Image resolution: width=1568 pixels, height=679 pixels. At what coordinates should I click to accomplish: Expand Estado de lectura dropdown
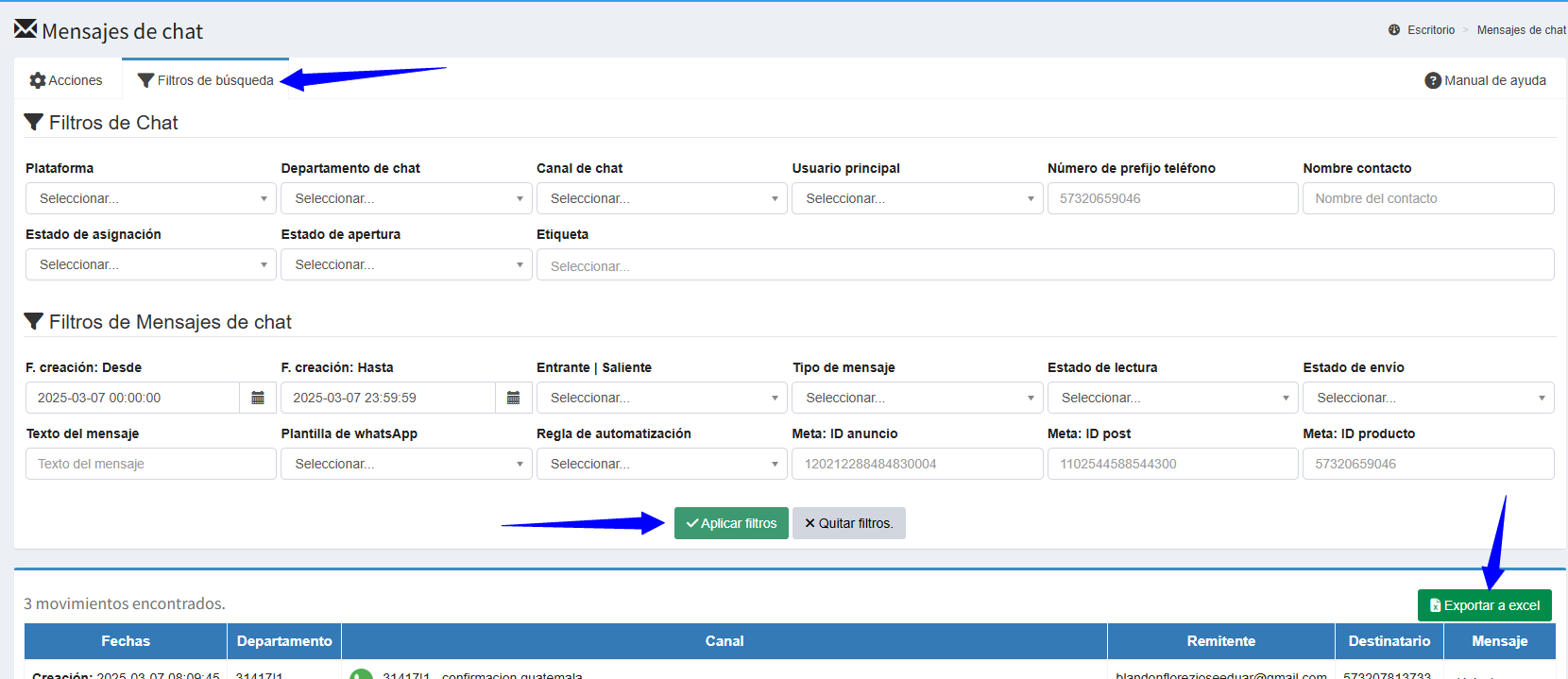[1173, 398]
